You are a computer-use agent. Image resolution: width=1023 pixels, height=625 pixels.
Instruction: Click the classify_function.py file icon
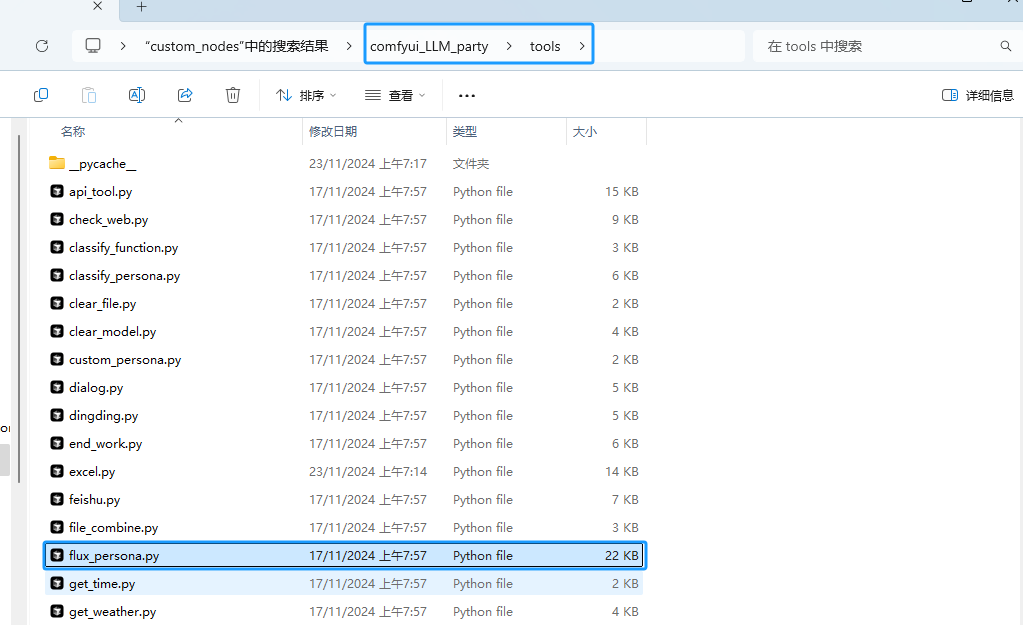57,247
